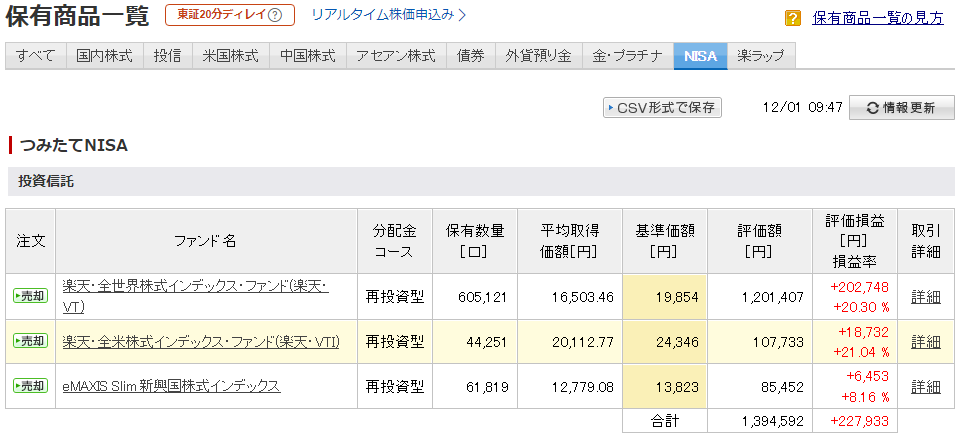Open the 楽ラップ tab

(761, 56)
